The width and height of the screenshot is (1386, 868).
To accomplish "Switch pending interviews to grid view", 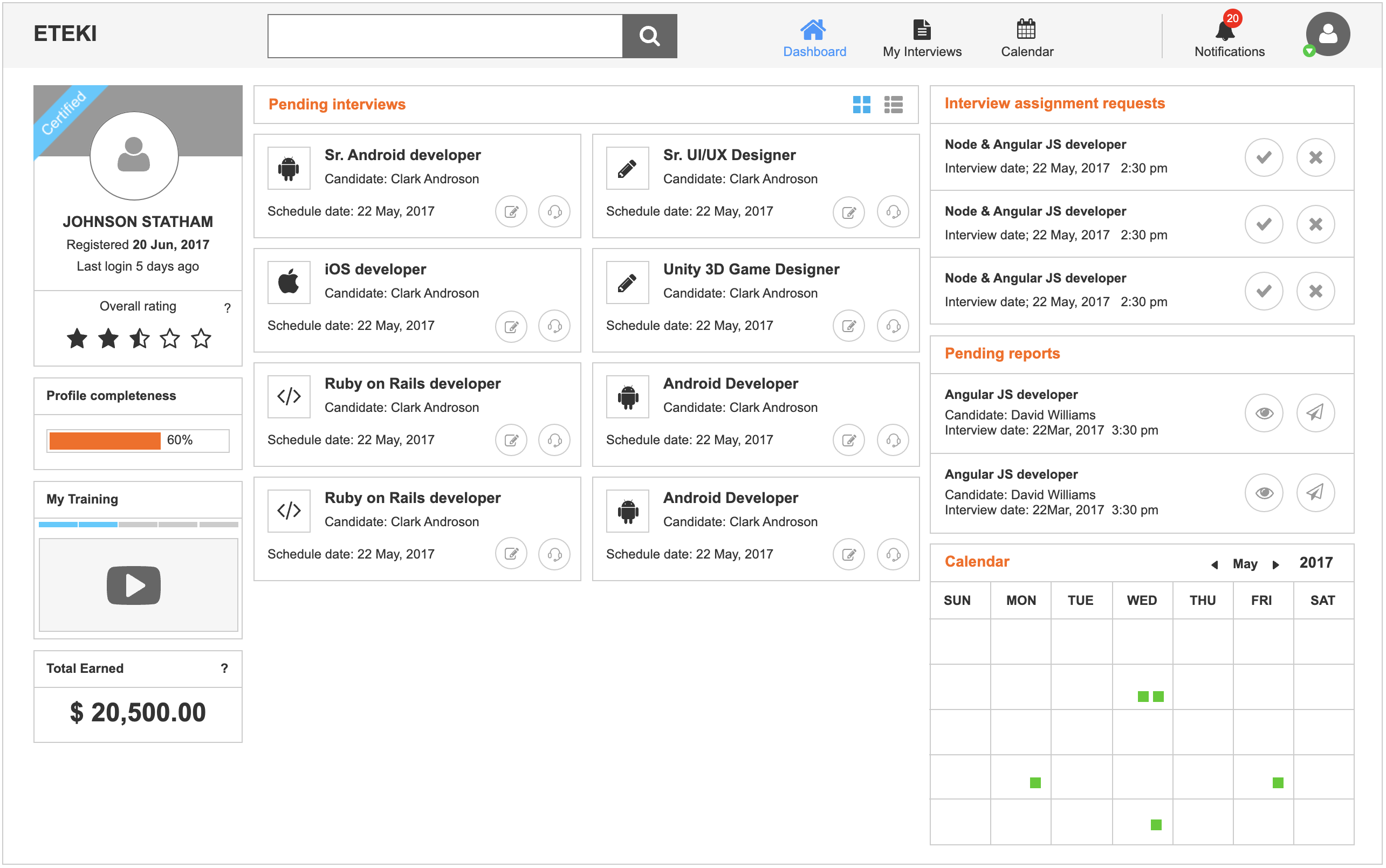I will point(861,105).
